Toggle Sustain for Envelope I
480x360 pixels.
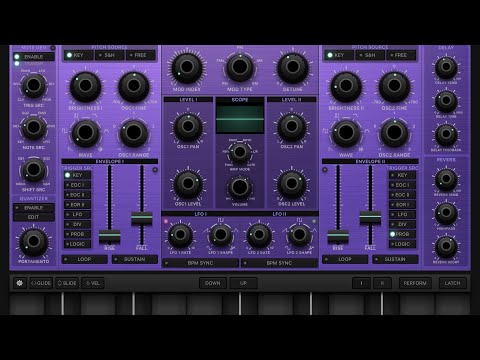(135, 259)
